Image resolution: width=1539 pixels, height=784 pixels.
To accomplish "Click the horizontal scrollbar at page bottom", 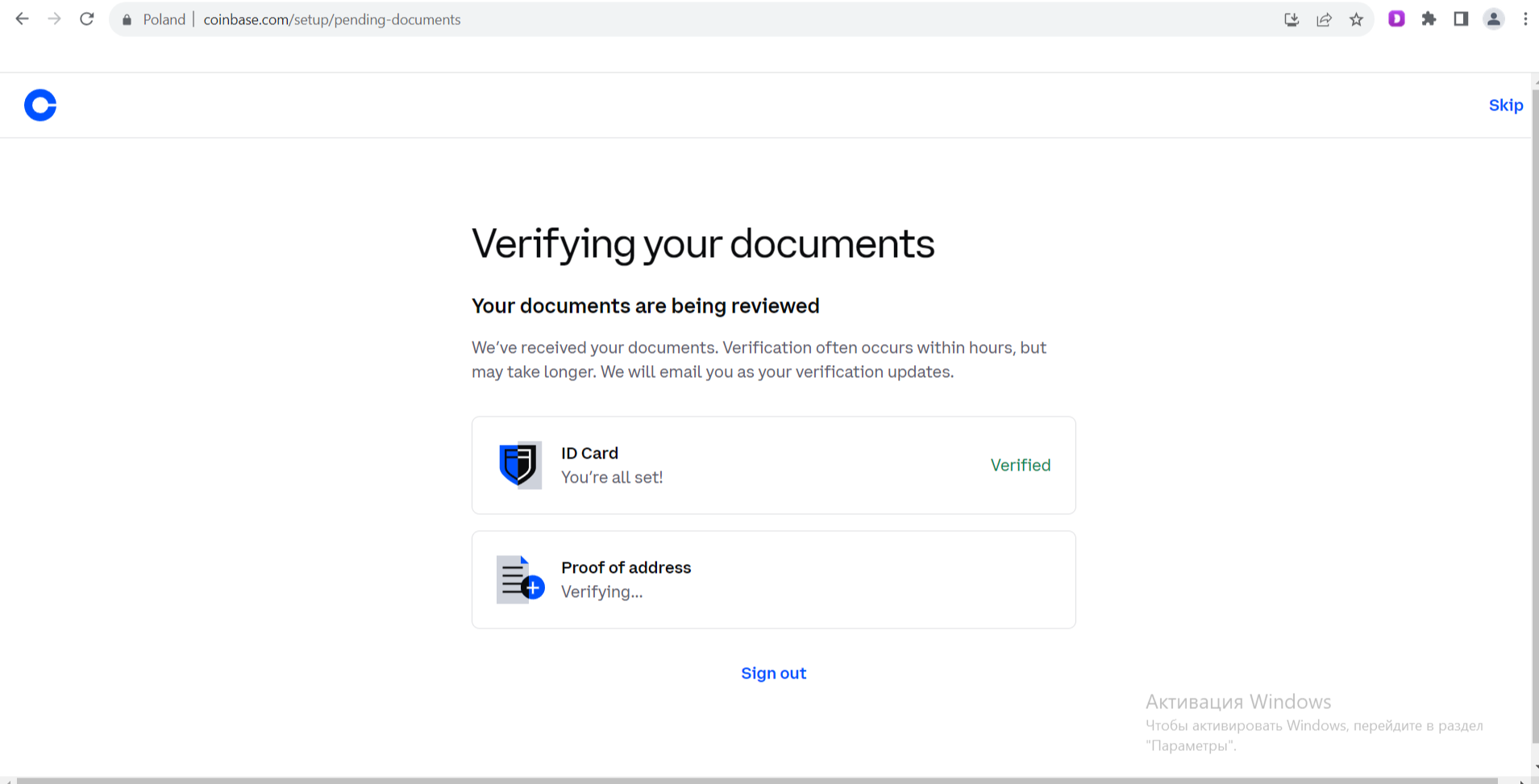I will tap(758, 780).
